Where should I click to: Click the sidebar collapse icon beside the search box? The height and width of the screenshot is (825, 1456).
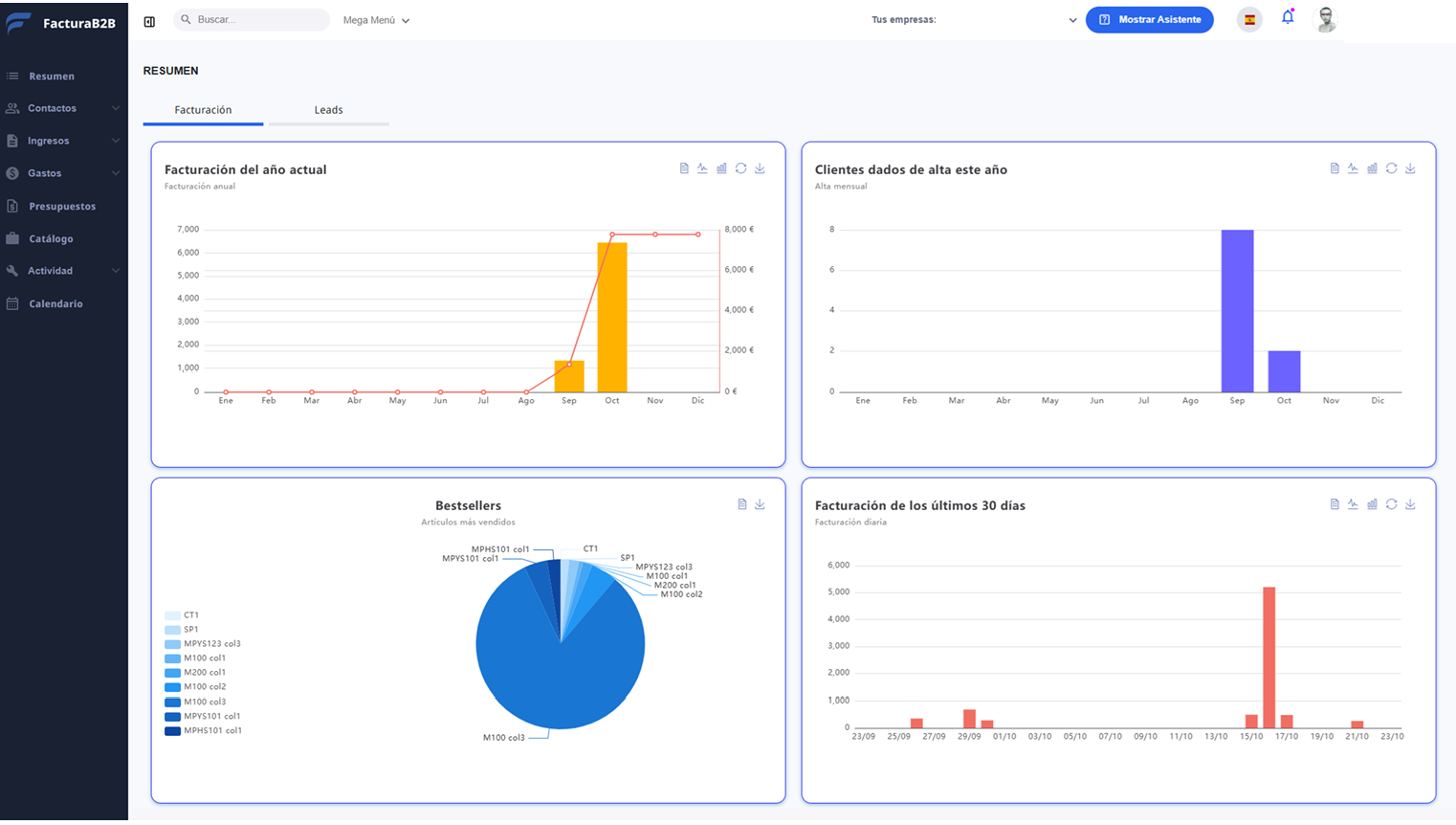click(149, 21)
